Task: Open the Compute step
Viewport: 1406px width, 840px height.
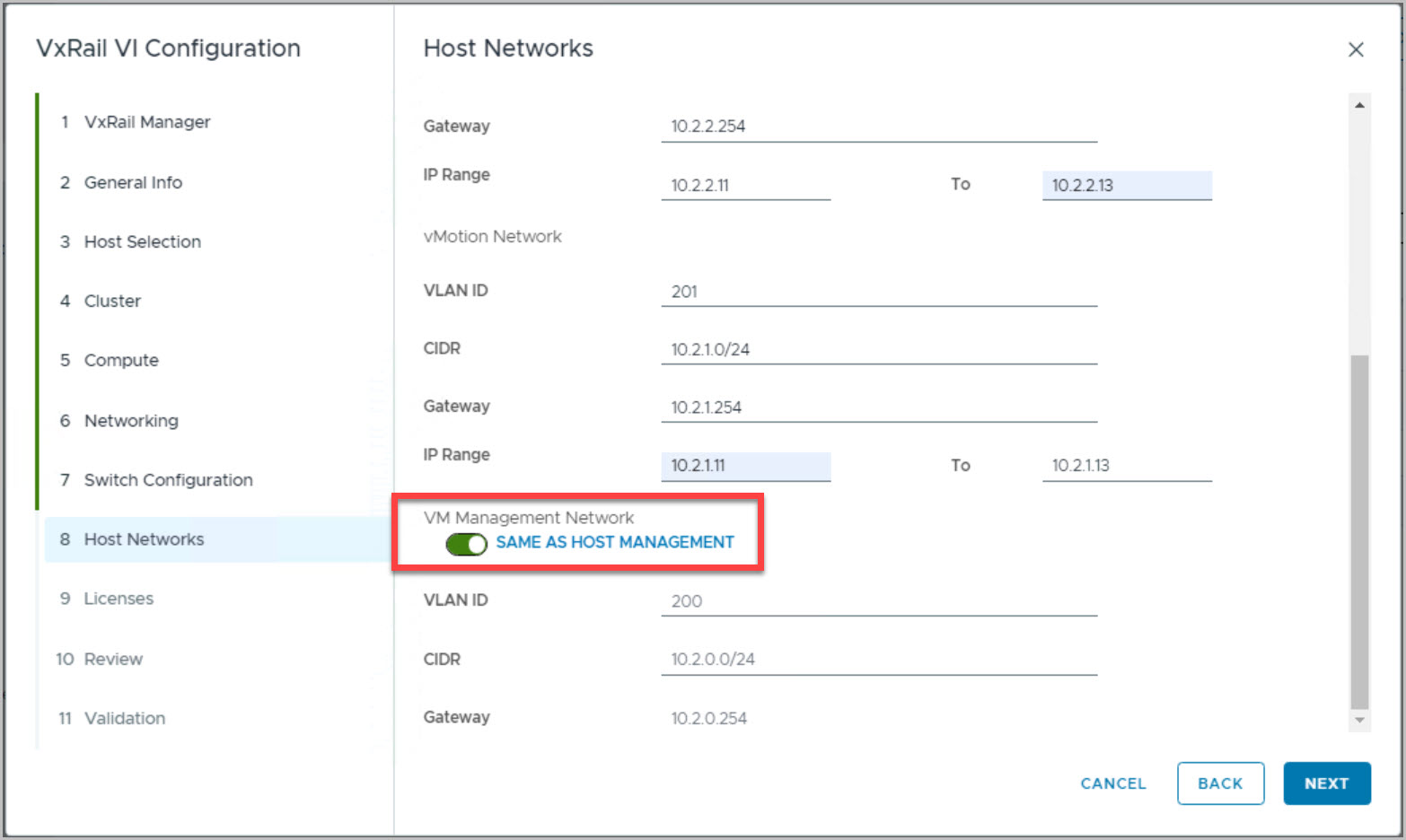Action: click(121, 360)
